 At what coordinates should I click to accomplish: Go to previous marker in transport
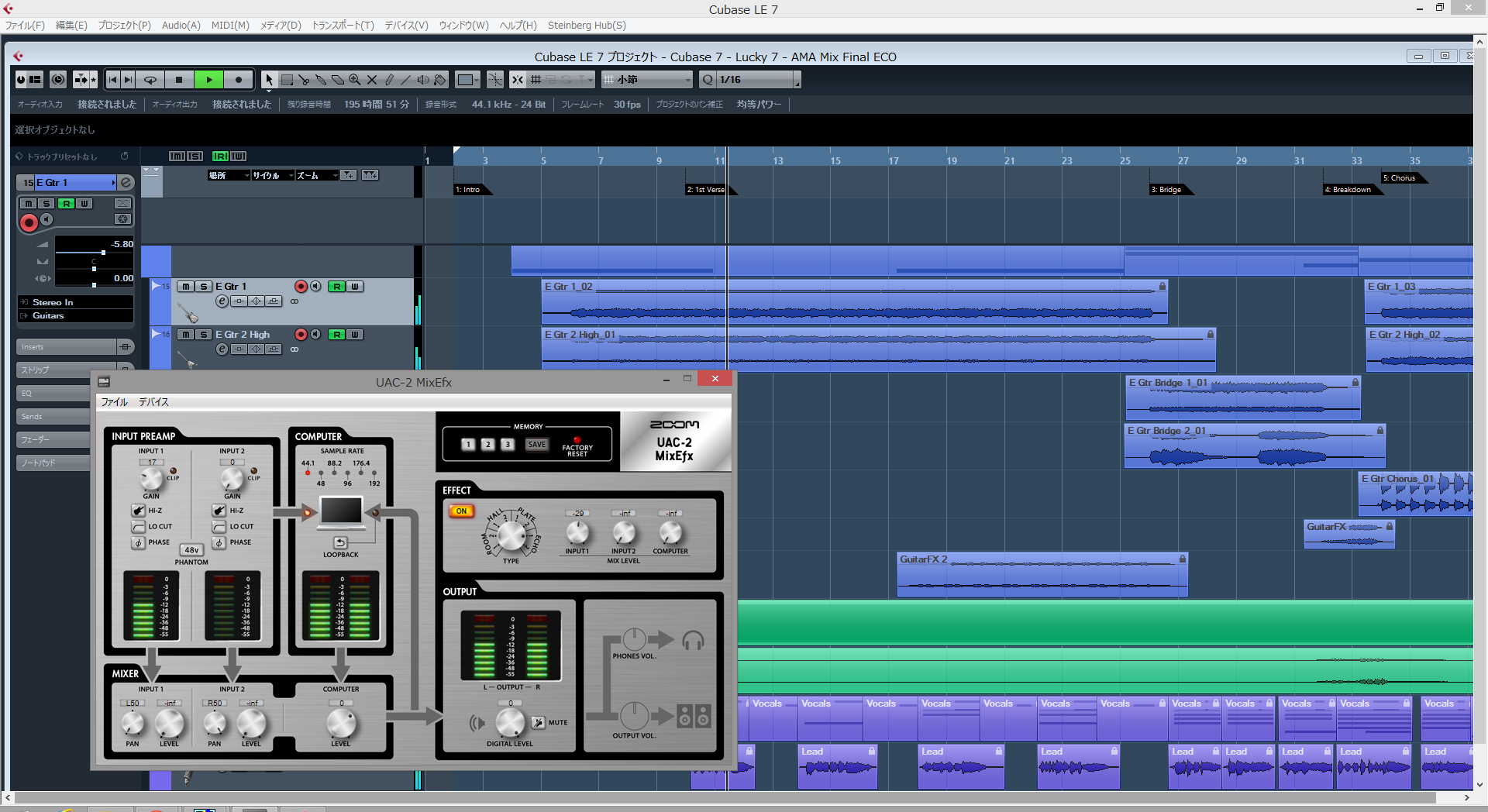(113, 80)
